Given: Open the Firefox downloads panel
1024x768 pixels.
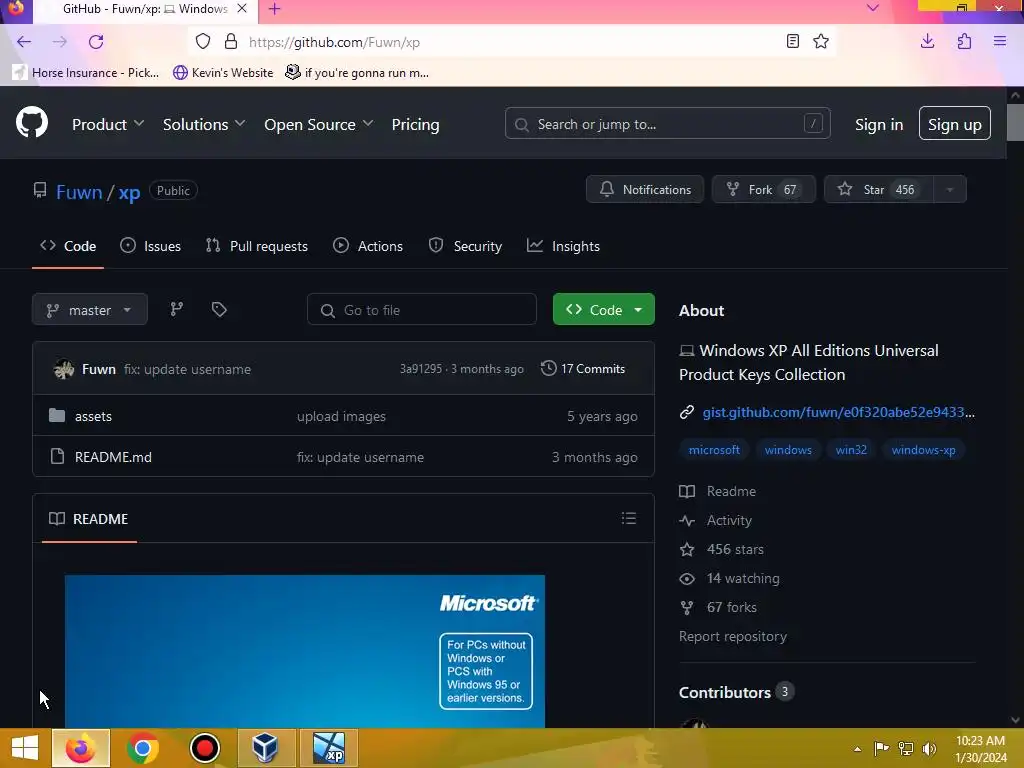Looking at the screenshot, I should click(x=927, y=42).
